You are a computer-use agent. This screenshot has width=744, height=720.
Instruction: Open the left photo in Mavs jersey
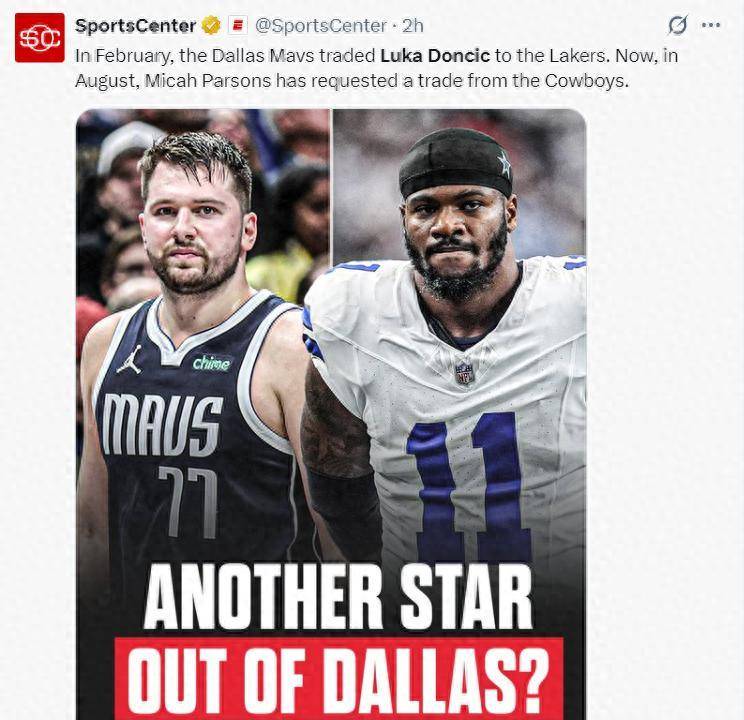tap(203, 413)
